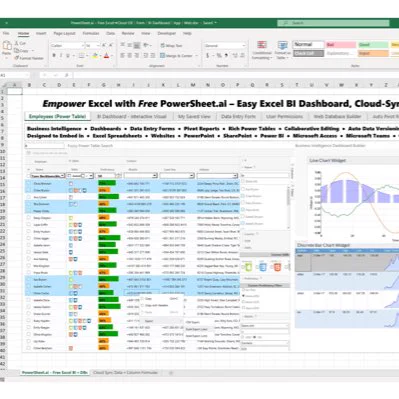Open the Address column filter dropdown

(235, 176)
